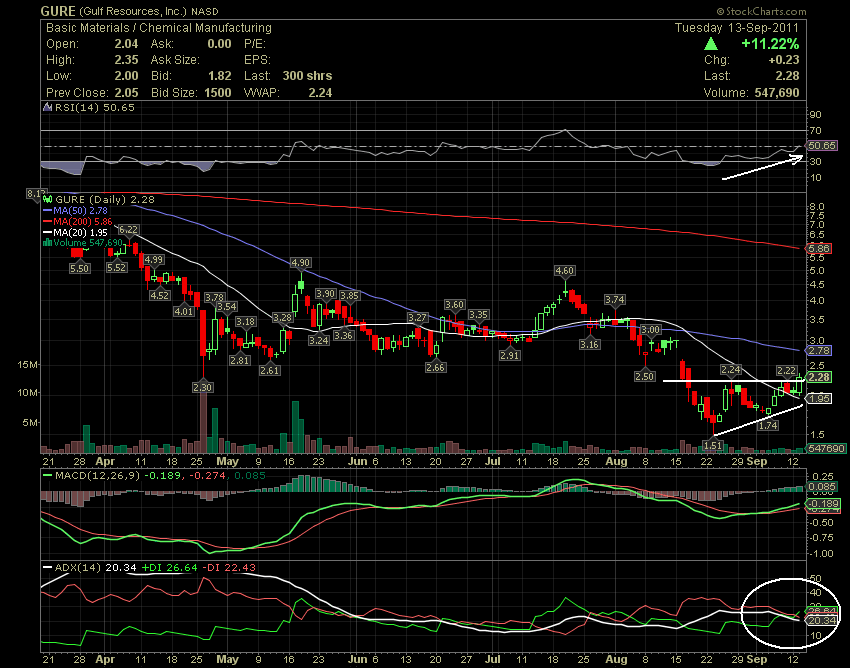
Task: Click the date Tuesday 13-Sep-2011
Action: click(x=737, y=28)
